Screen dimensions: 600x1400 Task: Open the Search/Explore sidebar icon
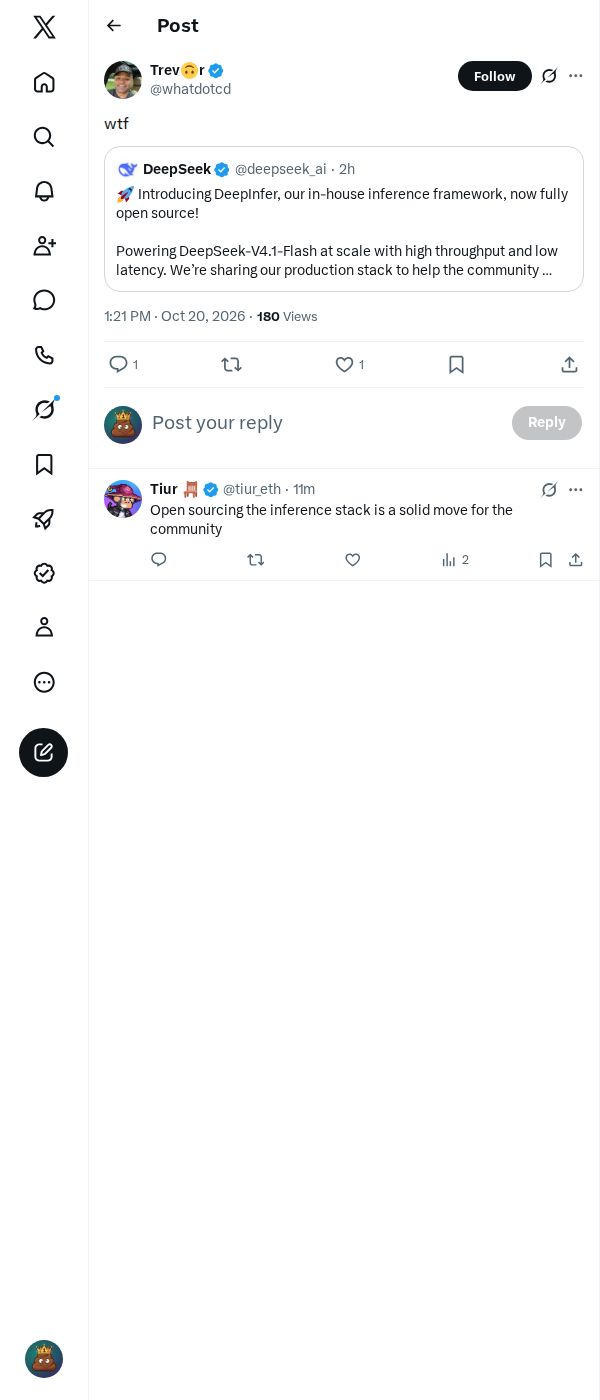coord(44,137)
